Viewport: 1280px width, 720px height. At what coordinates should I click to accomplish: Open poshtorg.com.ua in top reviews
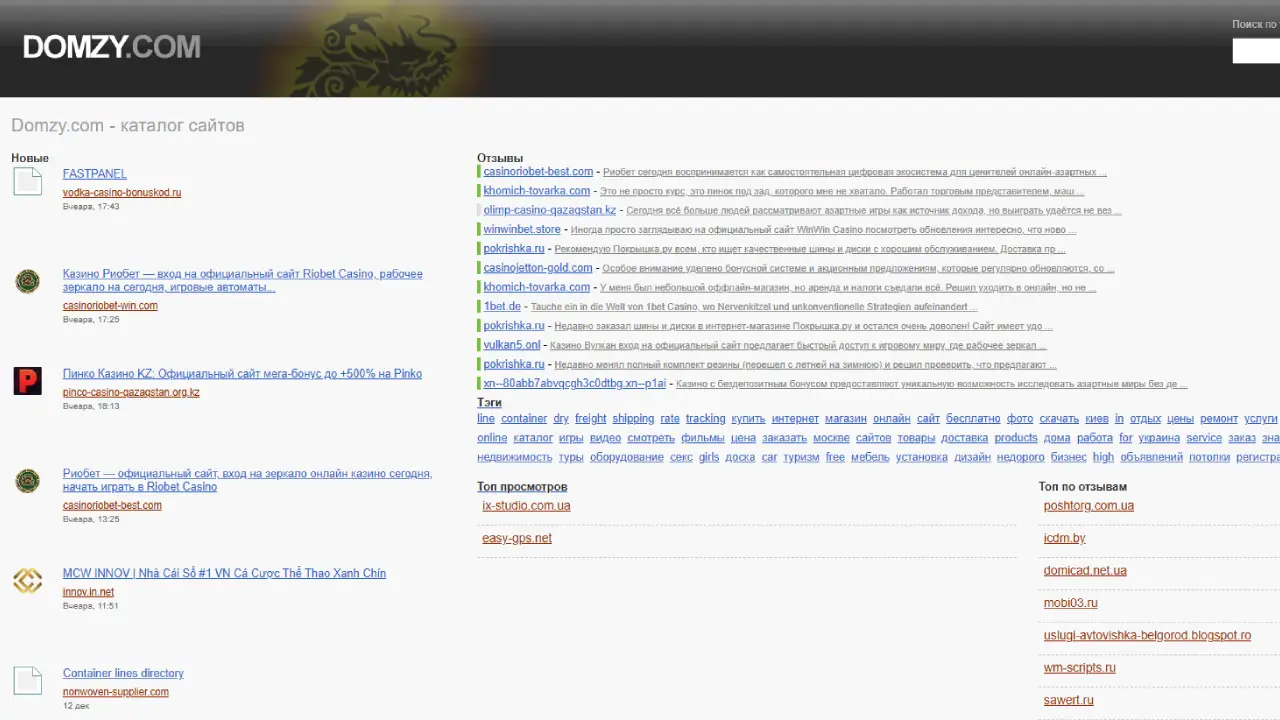[1088, 506]
